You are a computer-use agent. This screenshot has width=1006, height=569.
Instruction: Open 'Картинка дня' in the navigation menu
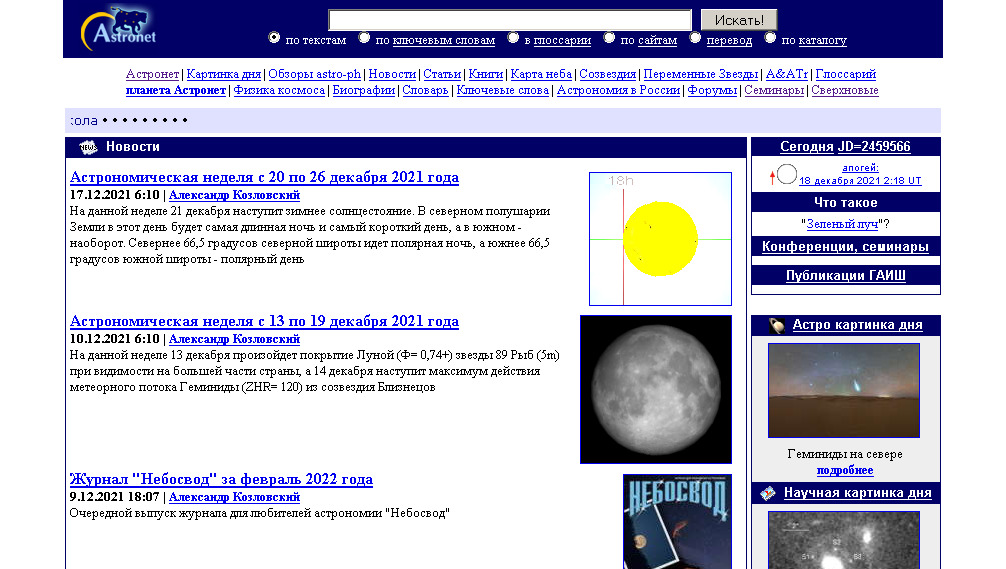click(x=223, y=74)
